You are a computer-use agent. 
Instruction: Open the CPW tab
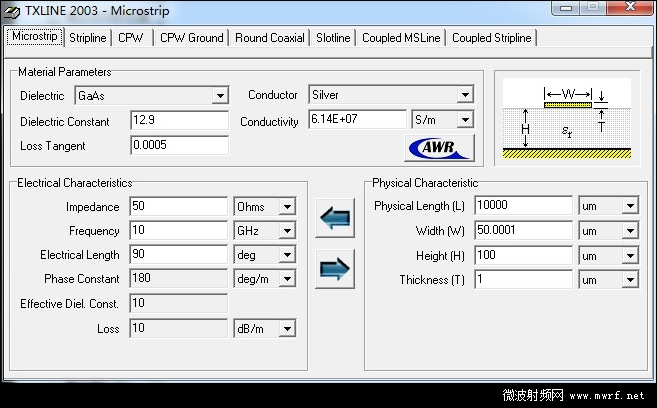[131, 38]
